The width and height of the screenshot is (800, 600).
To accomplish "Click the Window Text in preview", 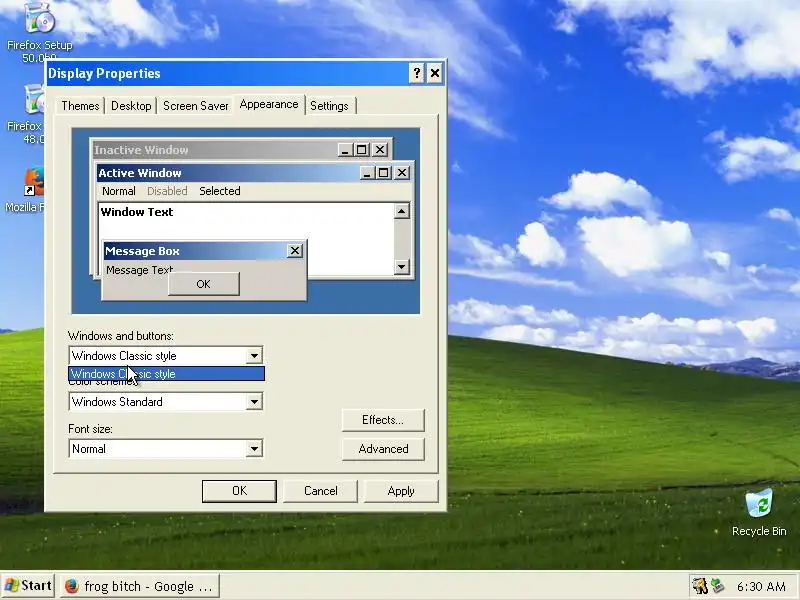I will pos(137,212).
